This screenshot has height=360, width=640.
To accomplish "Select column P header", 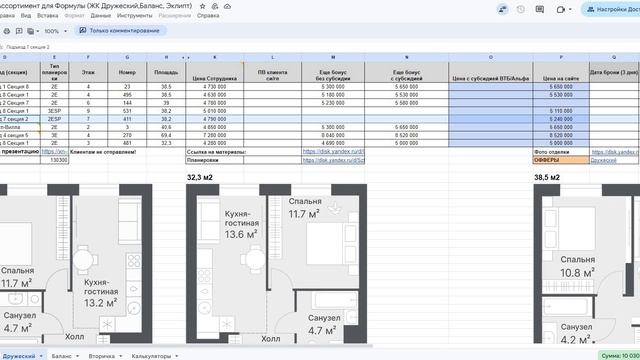I will point(561,58).
